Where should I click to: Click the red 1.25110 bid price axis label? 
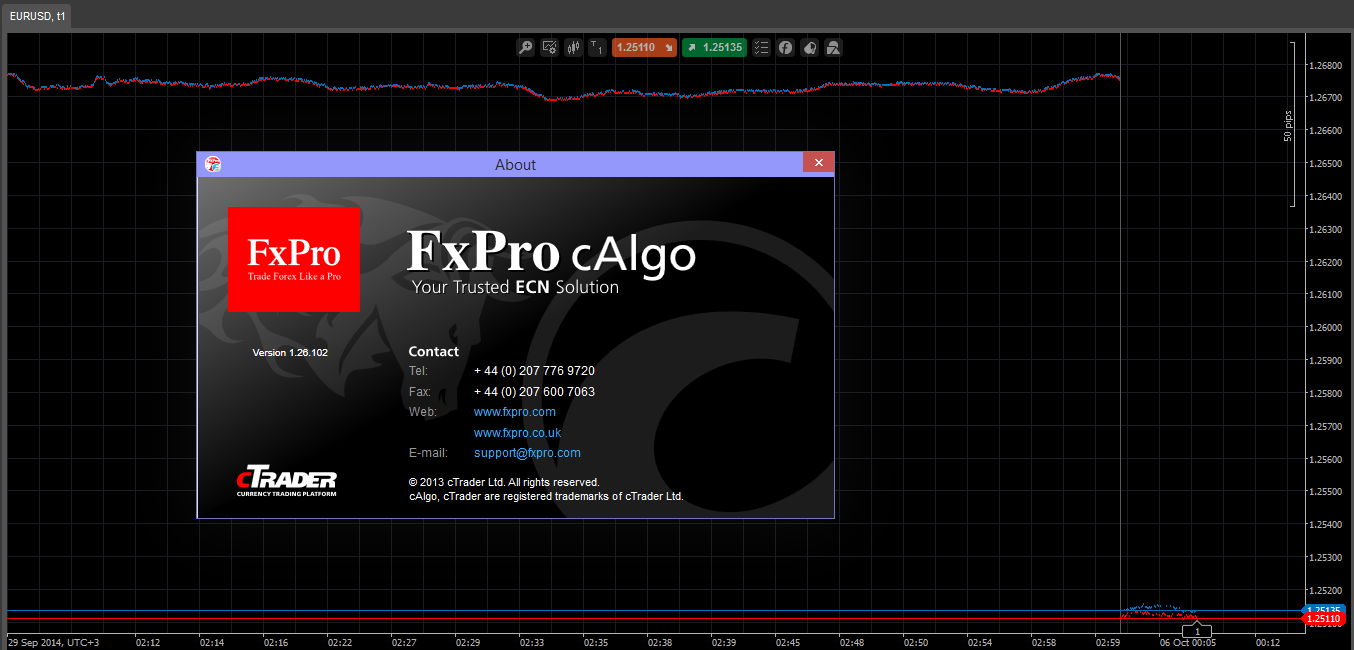tap(1325, 619)
